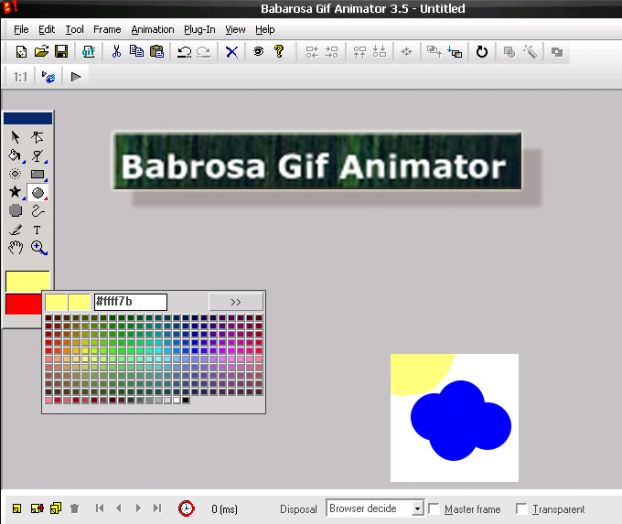Screen dimensions: 622x524
Task: Click the red background color swatch
Action: pyautogui.click(x=23, y=304)
